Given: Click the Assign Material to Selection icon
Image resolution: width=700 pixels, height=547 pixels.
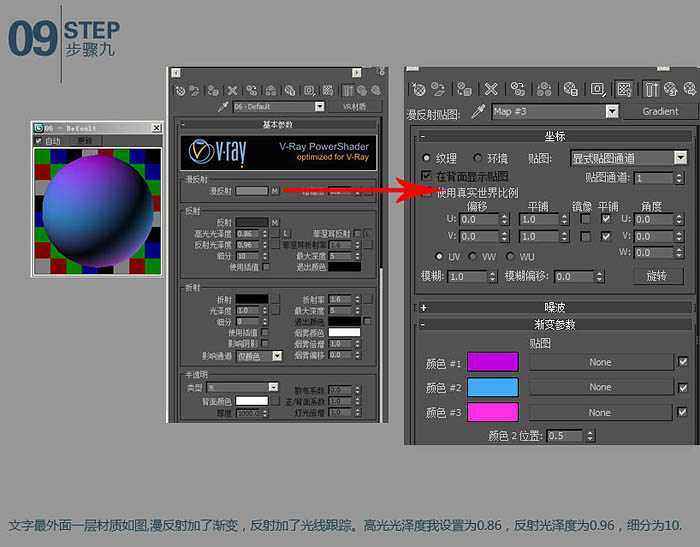Looking at the screenshot, I should (x=465, y=89).
